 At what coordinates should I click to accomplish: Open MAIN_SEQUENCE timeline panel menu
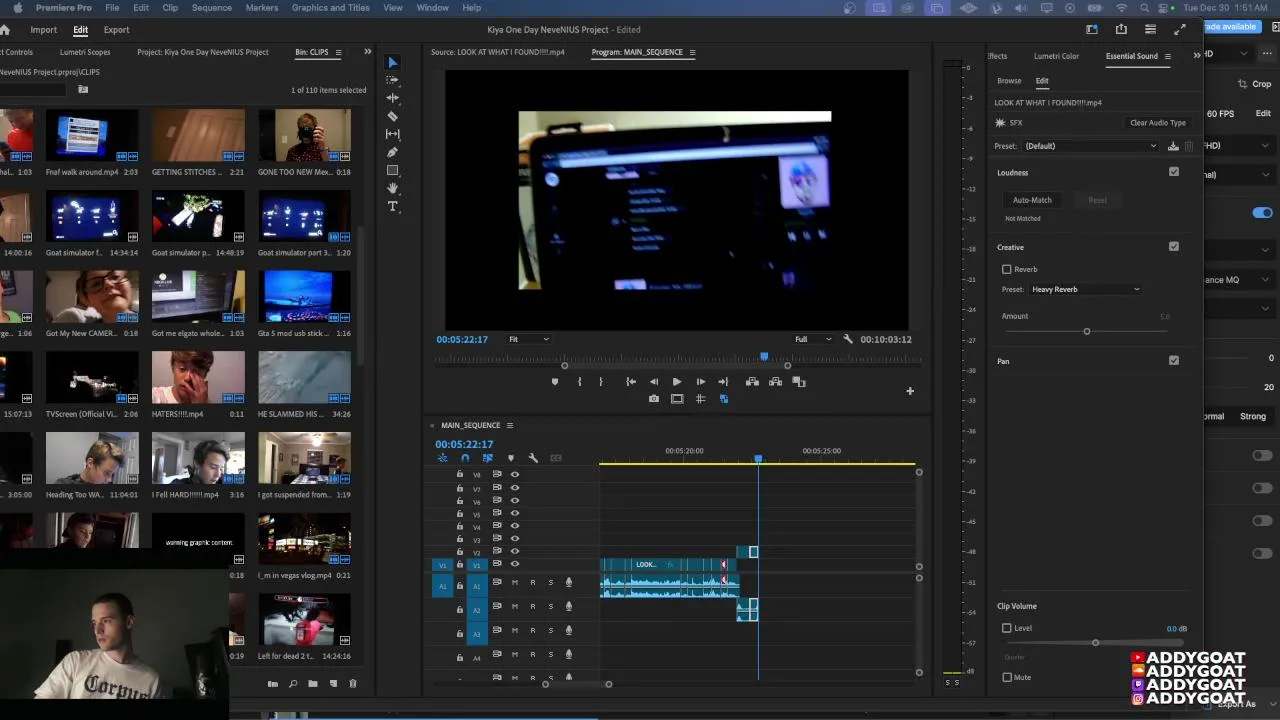tap(509, 425)
